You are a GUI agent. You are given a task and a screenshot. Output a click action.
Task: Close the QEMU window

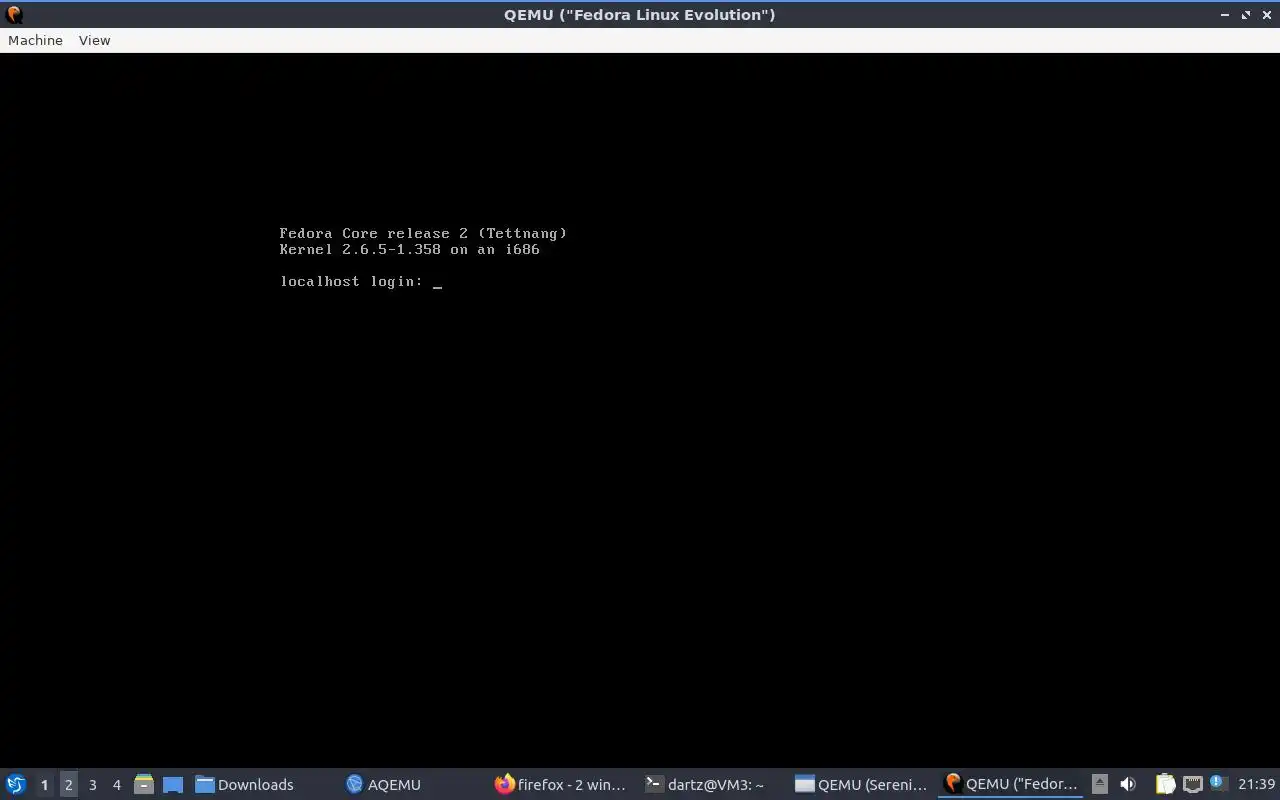coord(1267,15)
